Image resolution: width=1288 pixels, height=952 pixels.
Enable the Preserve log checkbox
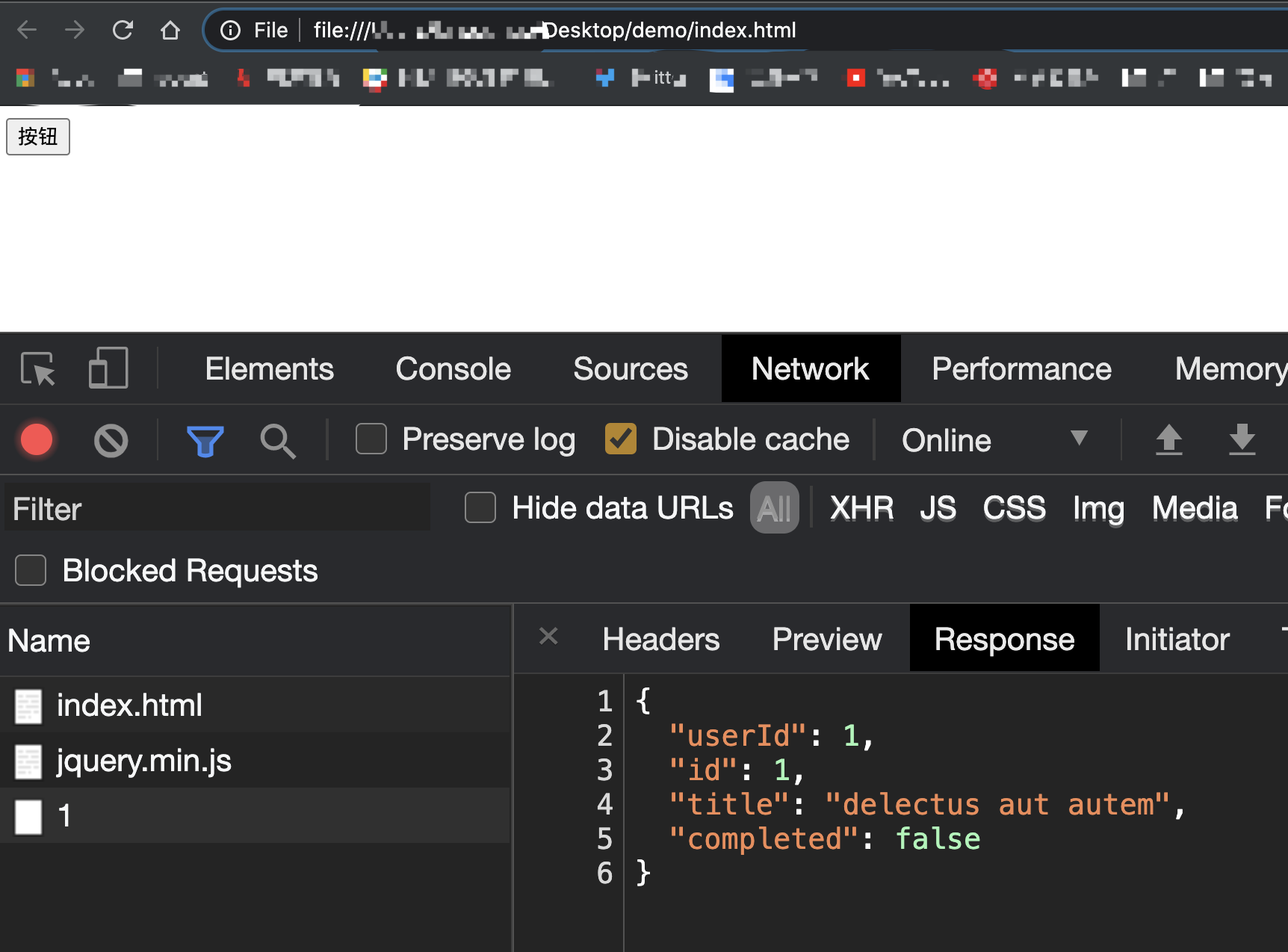(x=371, y=439)
